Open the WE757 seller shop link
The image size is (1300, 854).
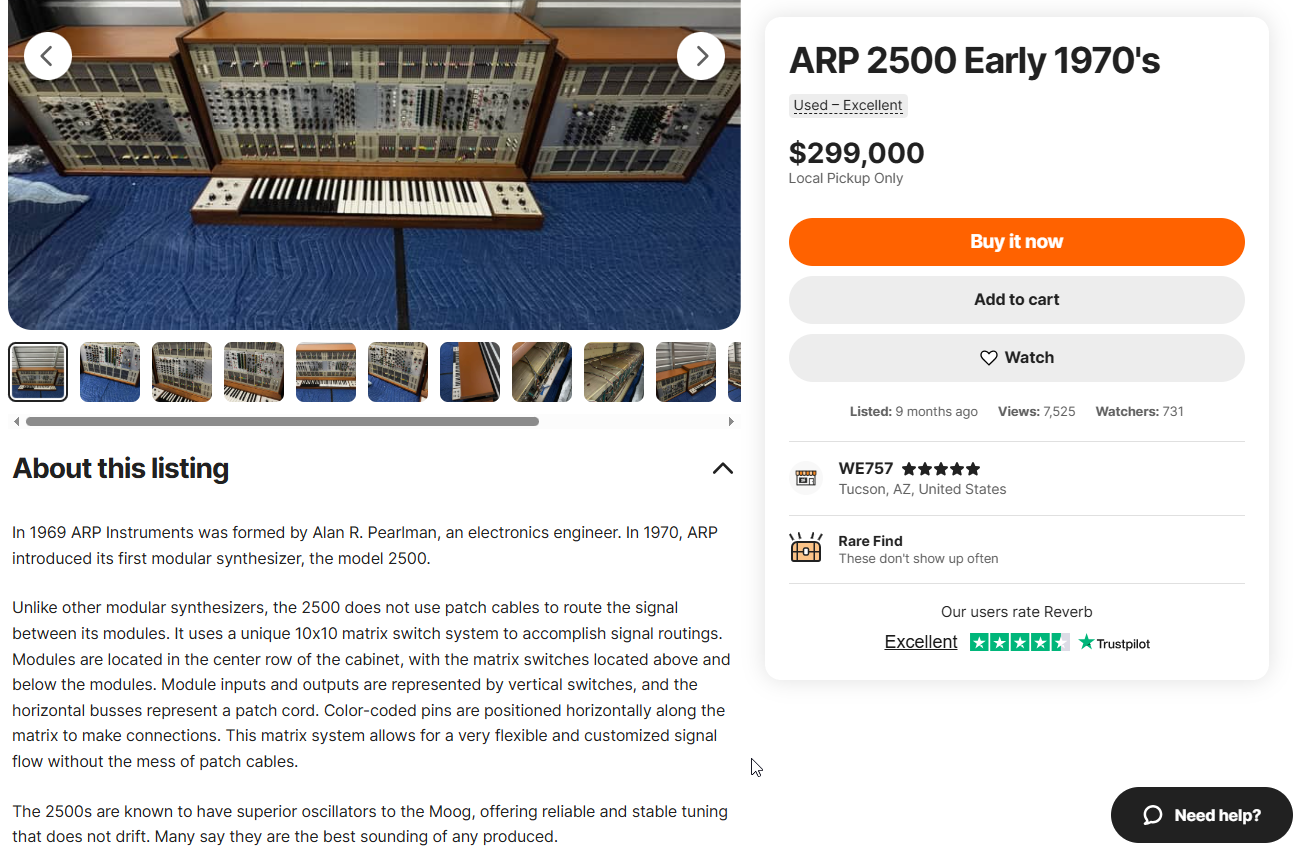(865, 469)
